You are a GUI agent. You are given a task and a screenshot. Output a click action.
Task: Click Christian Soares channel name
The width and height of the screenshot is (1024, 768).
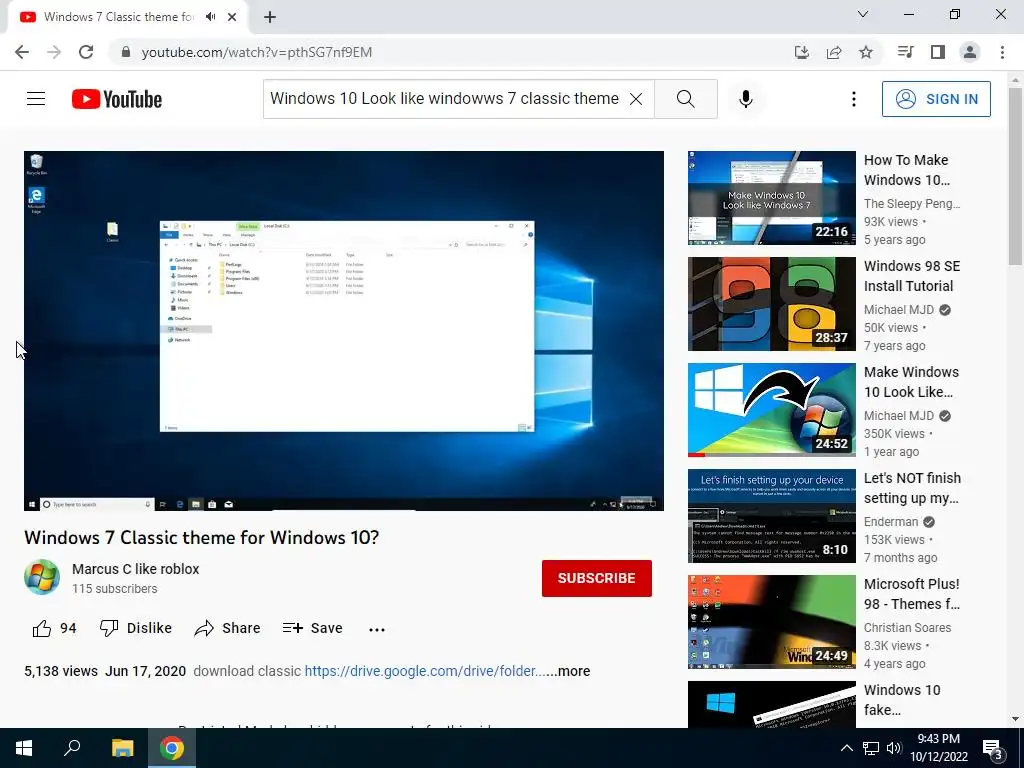tap(907, 628)
